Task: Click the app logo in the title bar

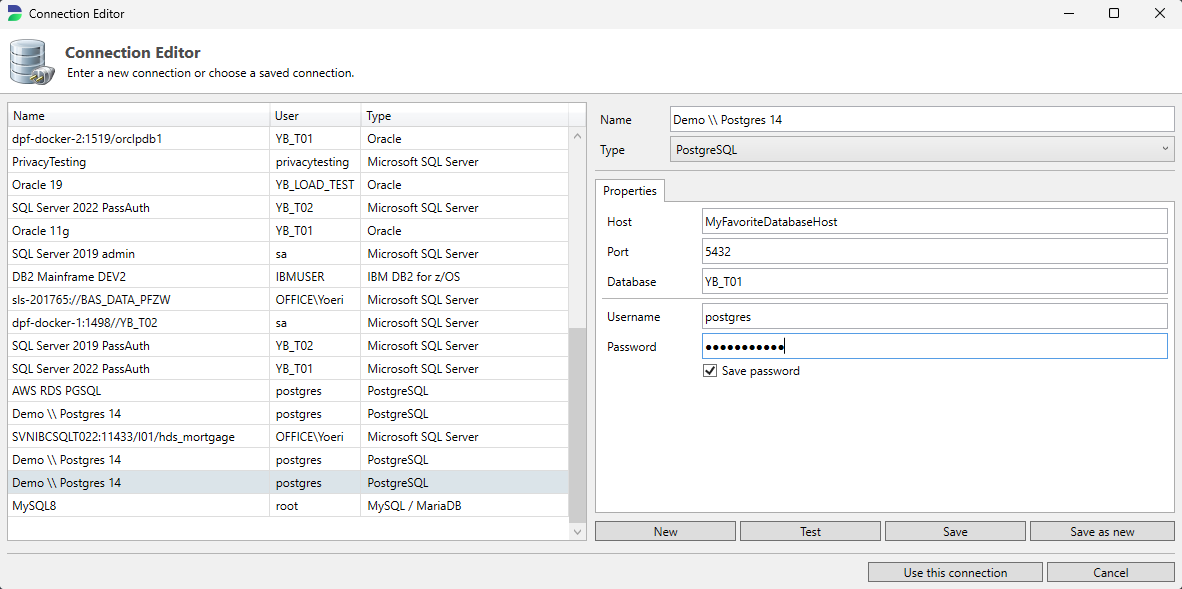Action: 14,14
